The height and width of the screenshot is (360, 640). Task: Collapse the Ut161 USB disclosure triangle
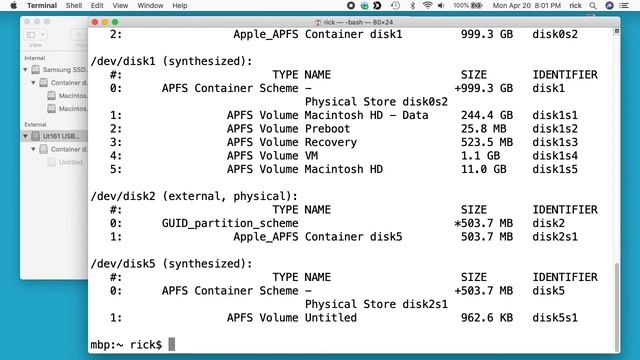tap(26, 136)
